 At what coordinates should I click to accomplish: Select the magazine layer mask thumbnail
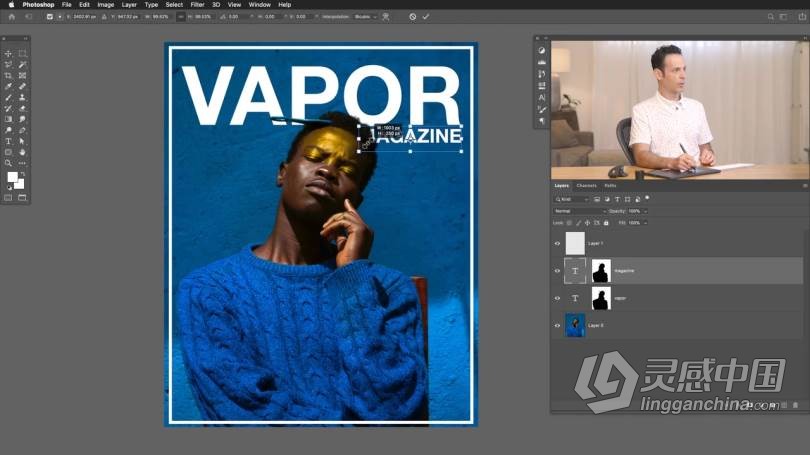[601, 270]
